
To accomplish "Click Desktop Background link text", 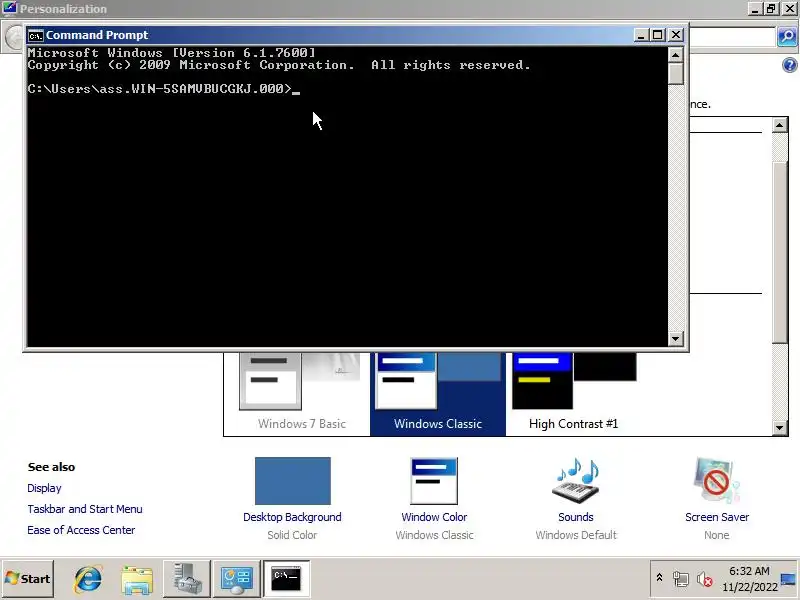I will click(292, 517).
